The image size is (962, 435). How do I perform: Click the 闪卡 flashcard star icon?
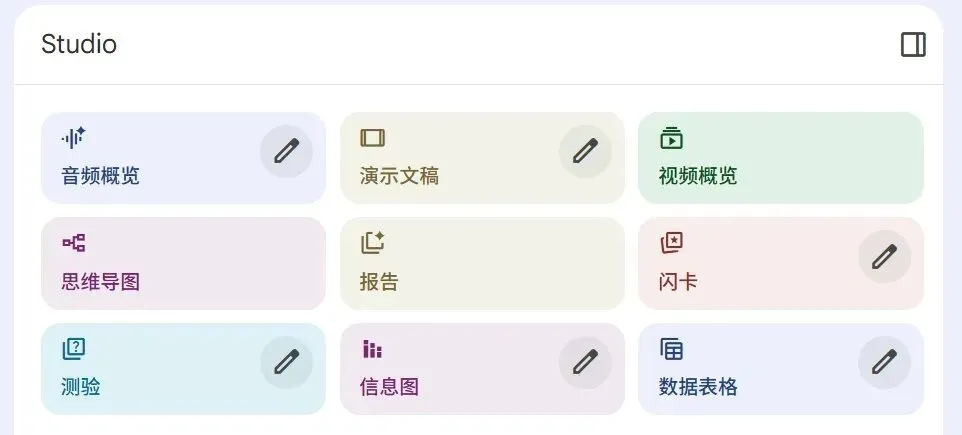(x=671, y=243)
